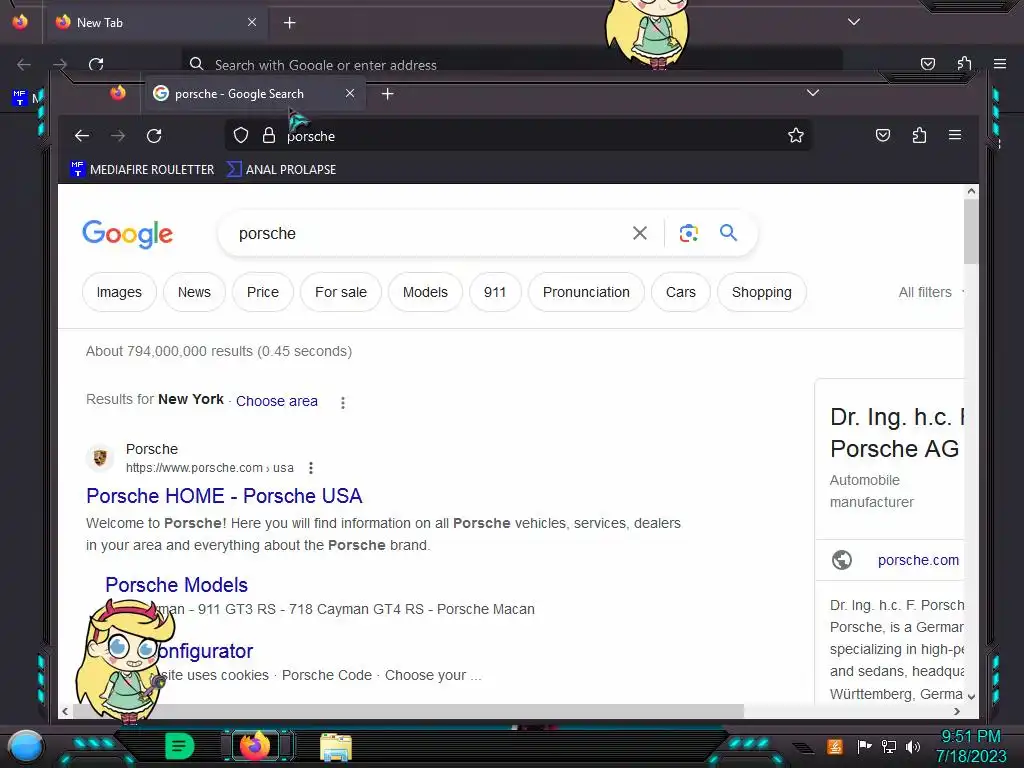This screenshot has width=1024, height=768.
Task: Click the scroll up arrow
Action: (971, 191)
